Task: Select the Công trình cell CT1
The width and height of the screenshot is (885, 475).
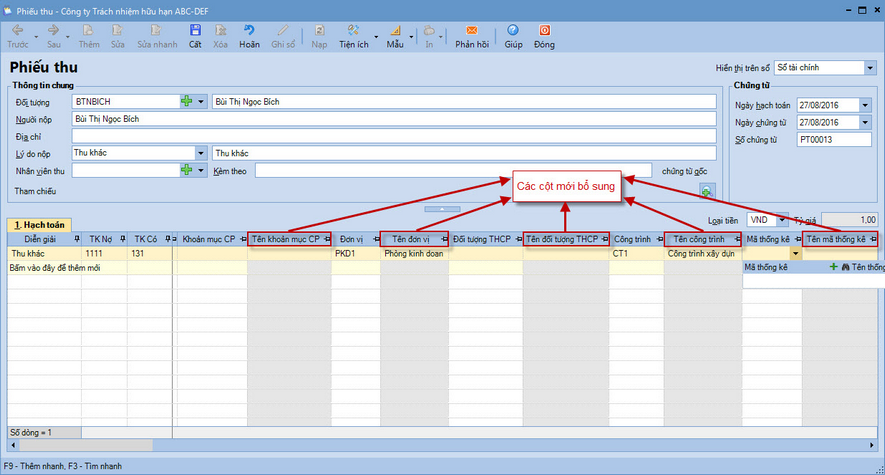Action: coord(637,253)
